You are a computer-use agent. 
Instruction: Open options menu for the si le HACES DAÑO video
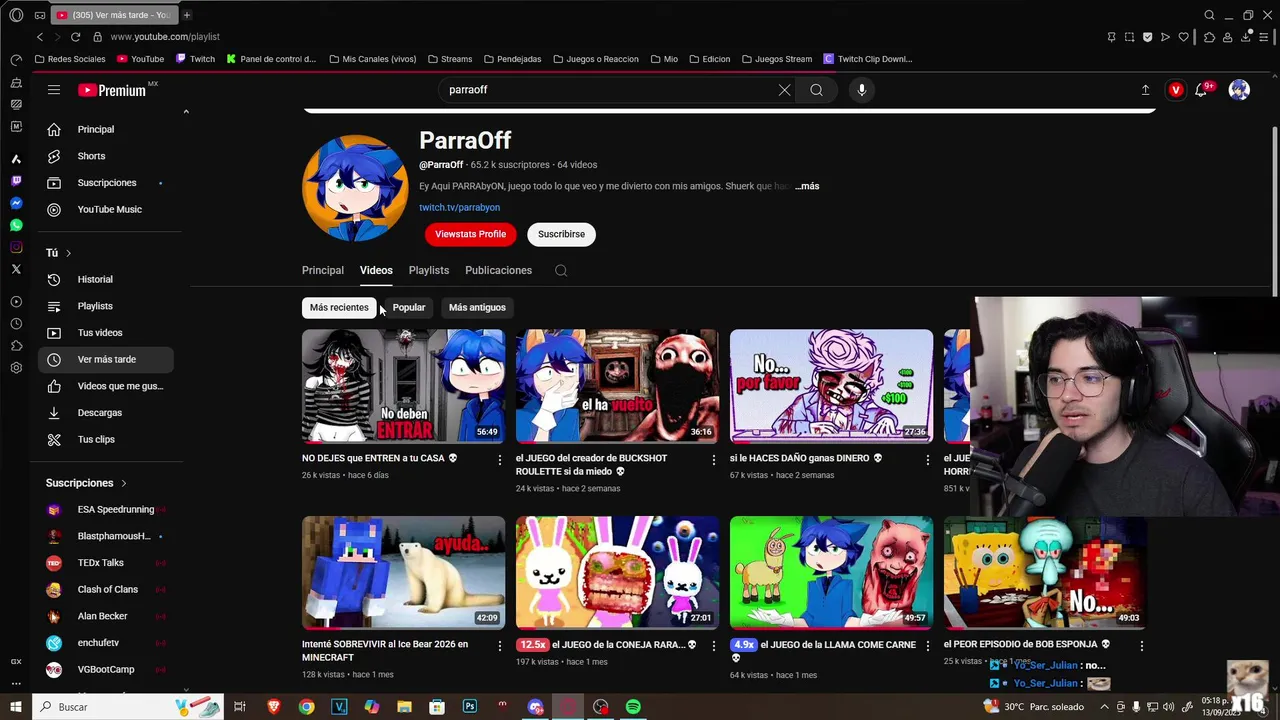(927, 459)
